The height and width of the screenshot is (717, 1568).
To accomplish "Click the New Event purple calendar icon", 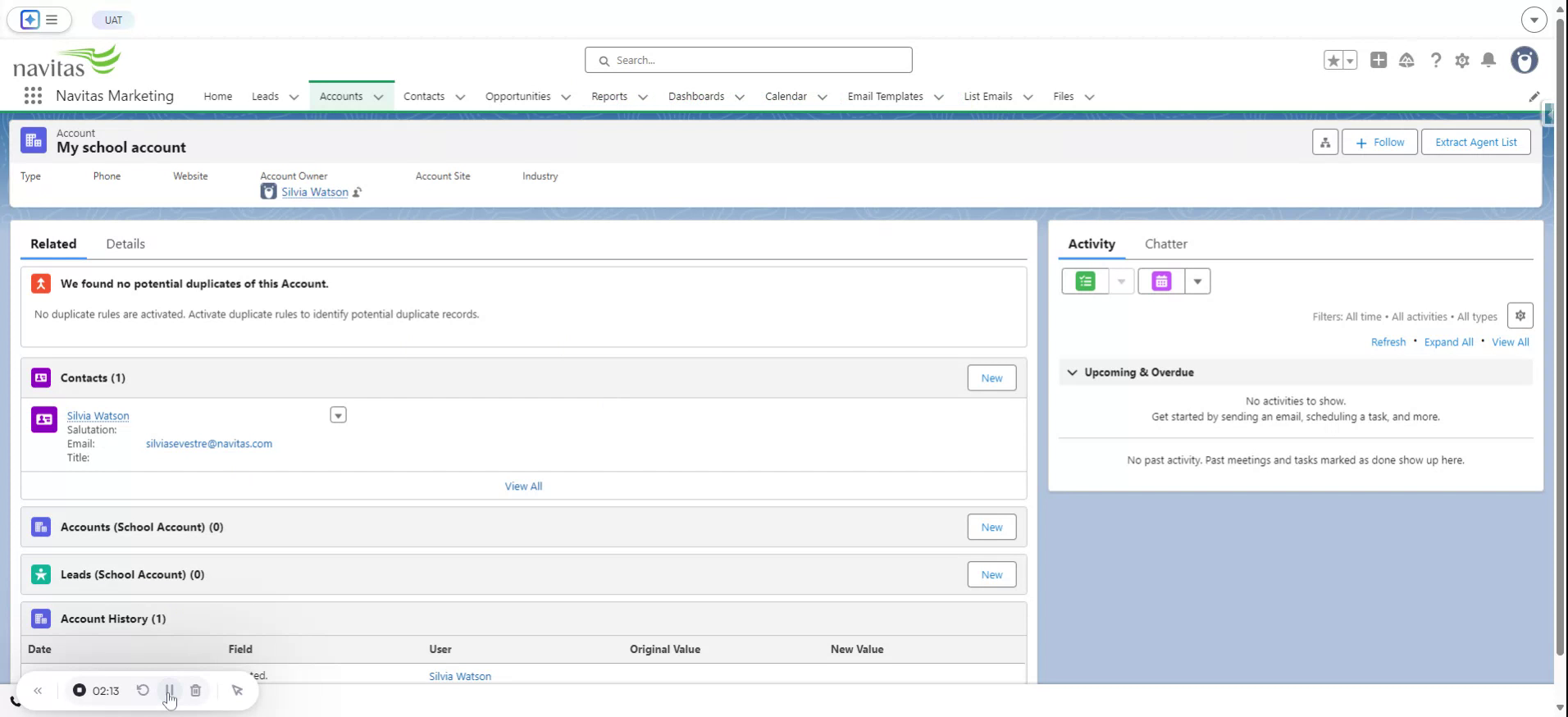I will click(1161, 281).
